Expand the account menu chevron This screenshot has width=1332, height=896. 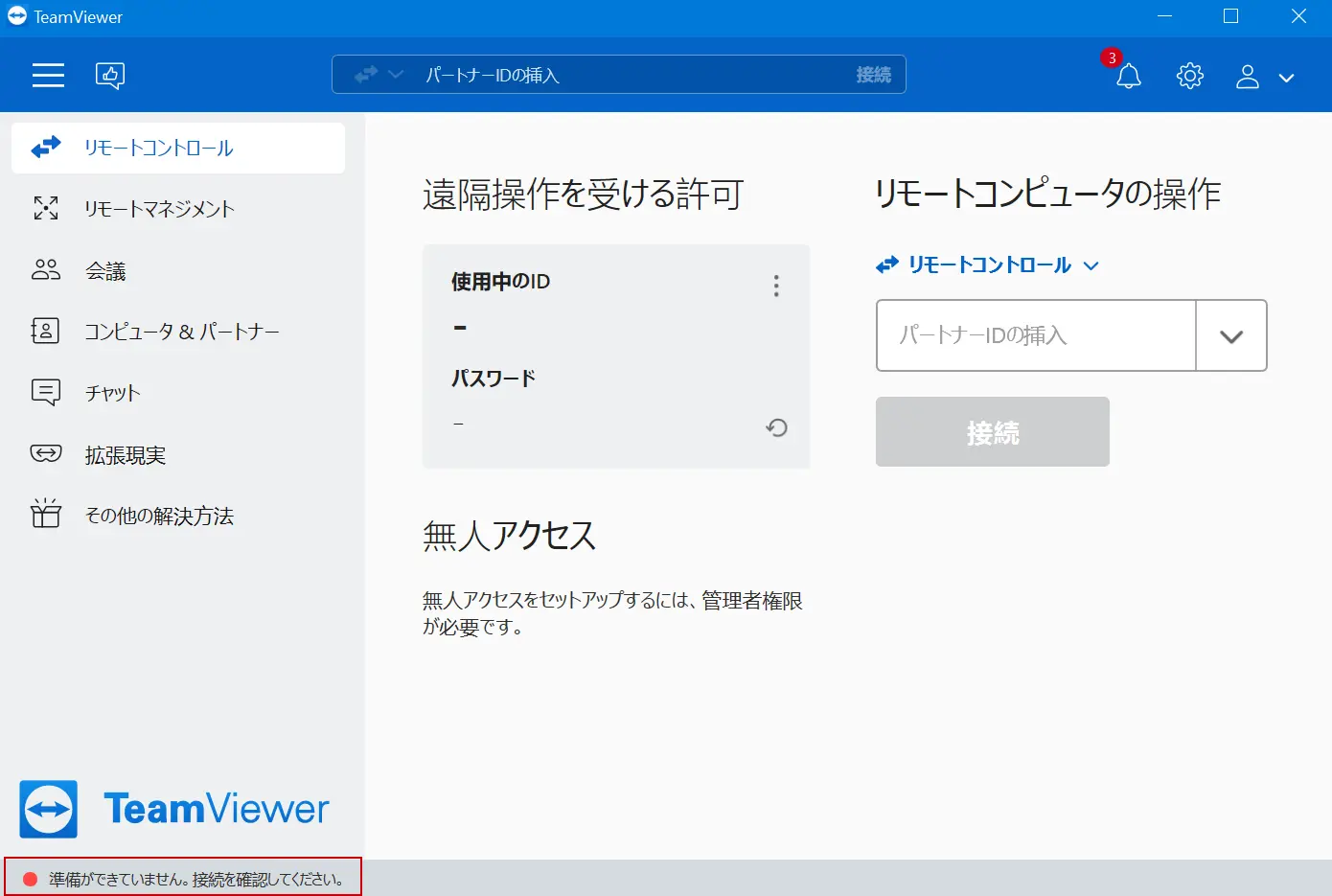click(x=1286, y=78)
